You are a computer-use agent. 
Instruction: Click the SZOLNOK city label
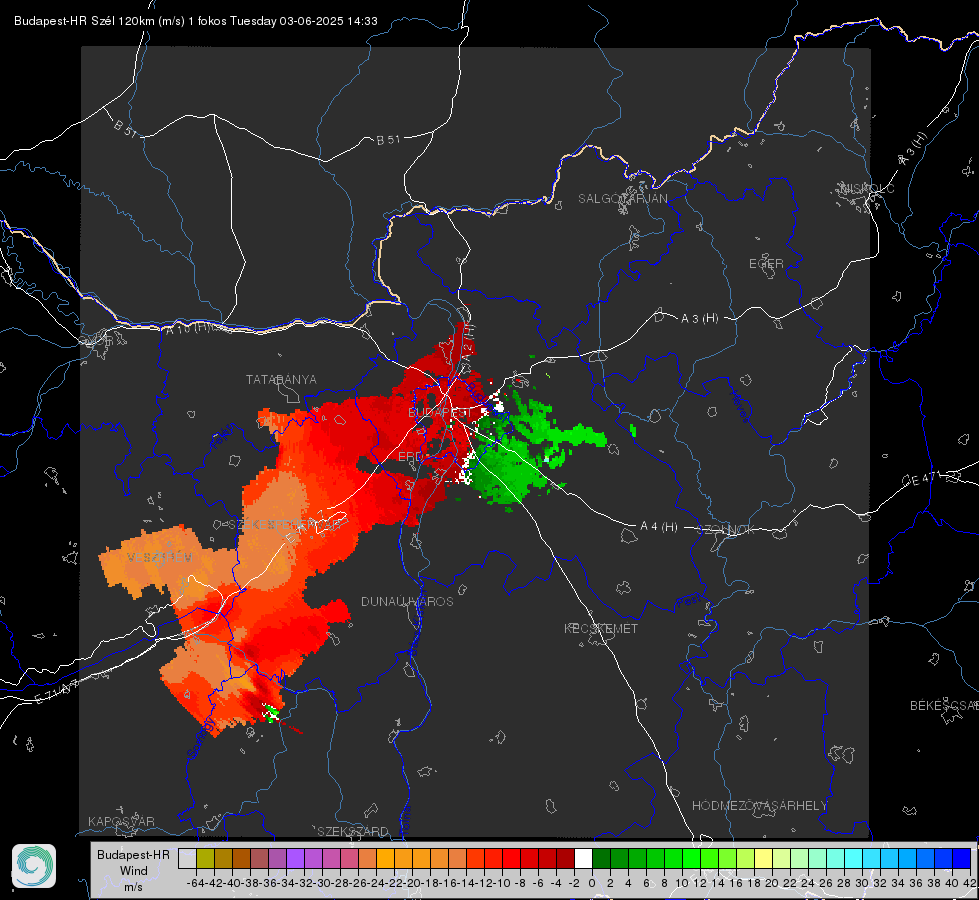(x=726, y=530)
